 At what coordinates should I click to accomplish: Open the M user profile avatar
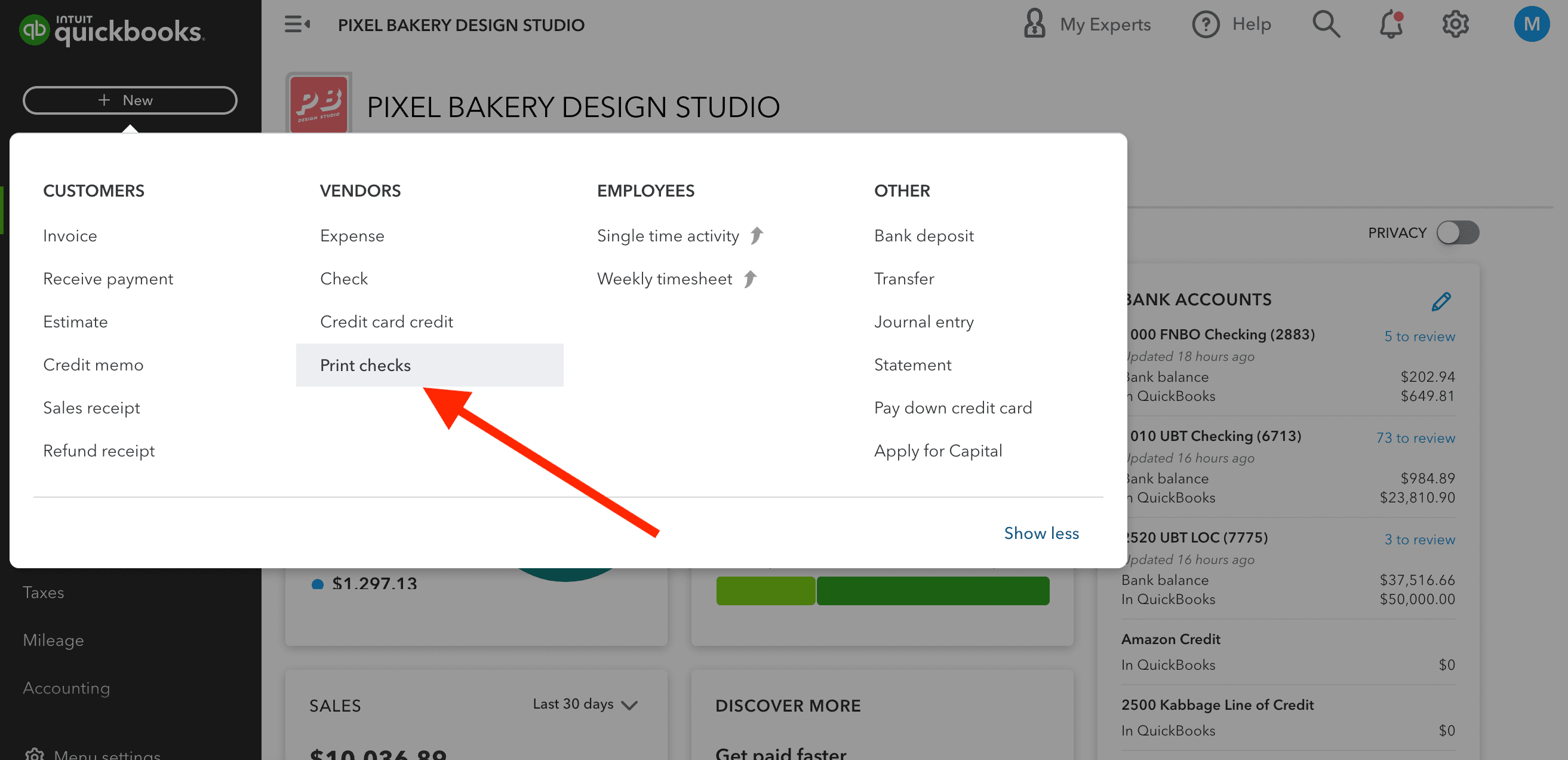click(x=1532, y=24)
